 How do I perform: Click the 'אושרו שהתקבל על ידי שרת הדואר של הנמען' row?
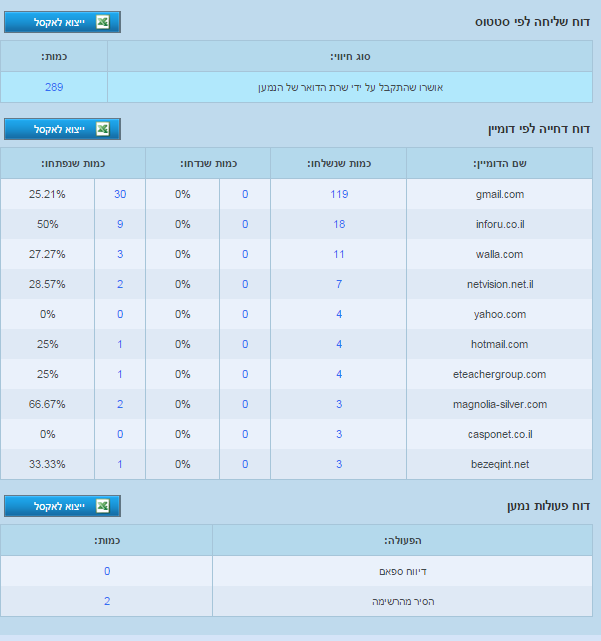click(x=296, y=87)
